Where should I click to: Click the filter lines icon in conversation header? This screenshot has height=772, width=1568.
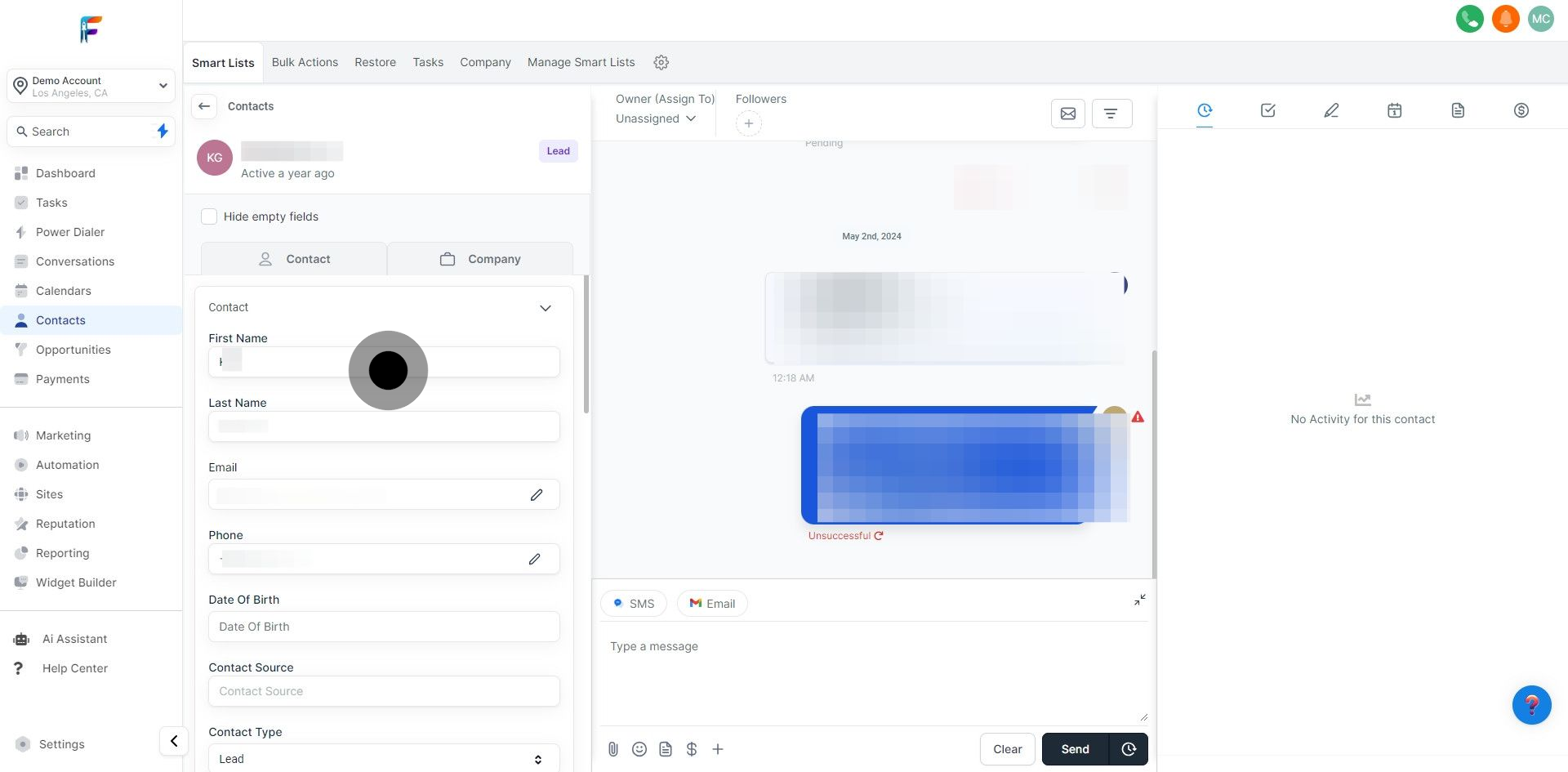(1110, 114)
